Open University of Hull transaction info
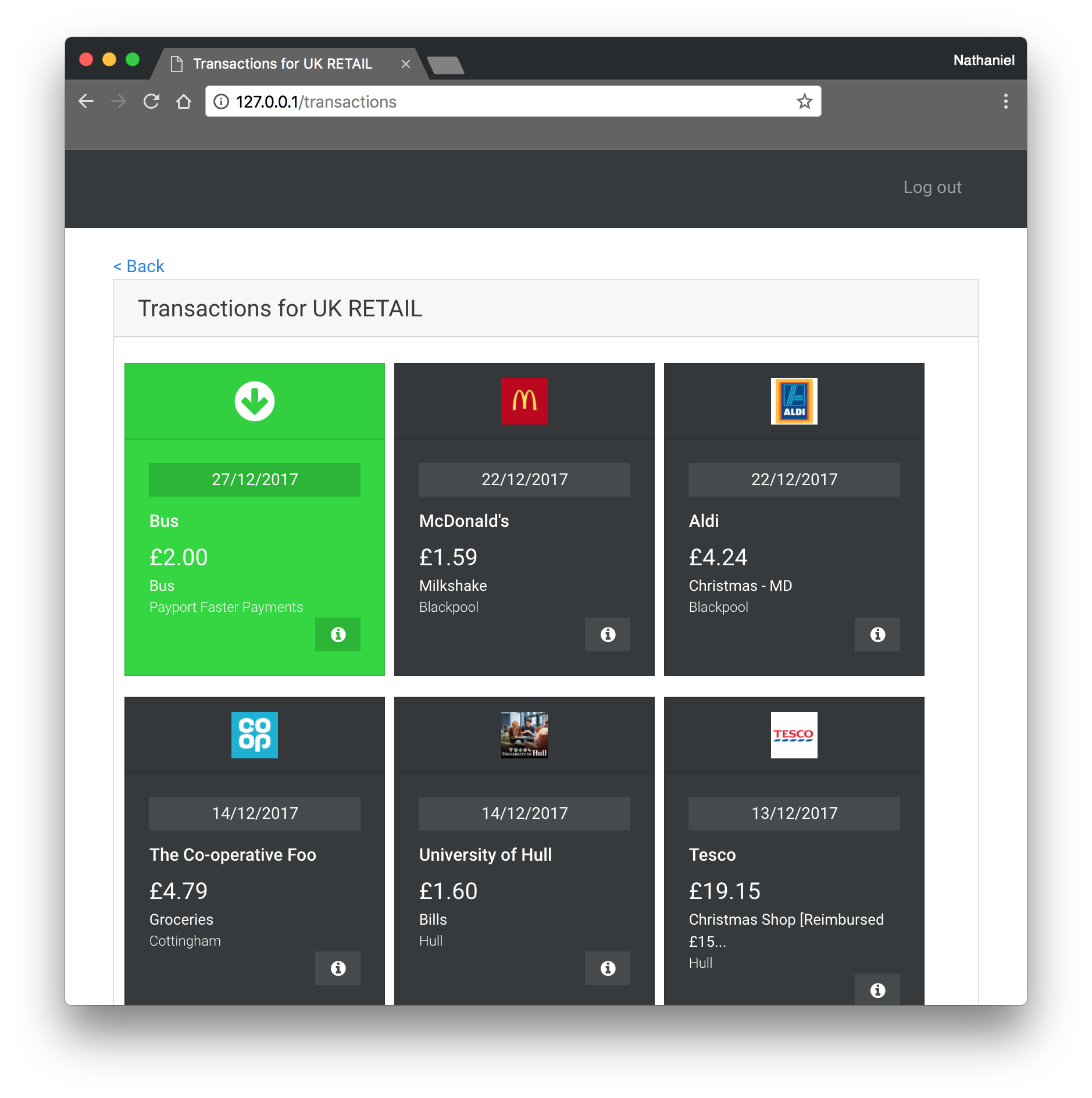1092x1098 pixels. click(x=608, y=968)
